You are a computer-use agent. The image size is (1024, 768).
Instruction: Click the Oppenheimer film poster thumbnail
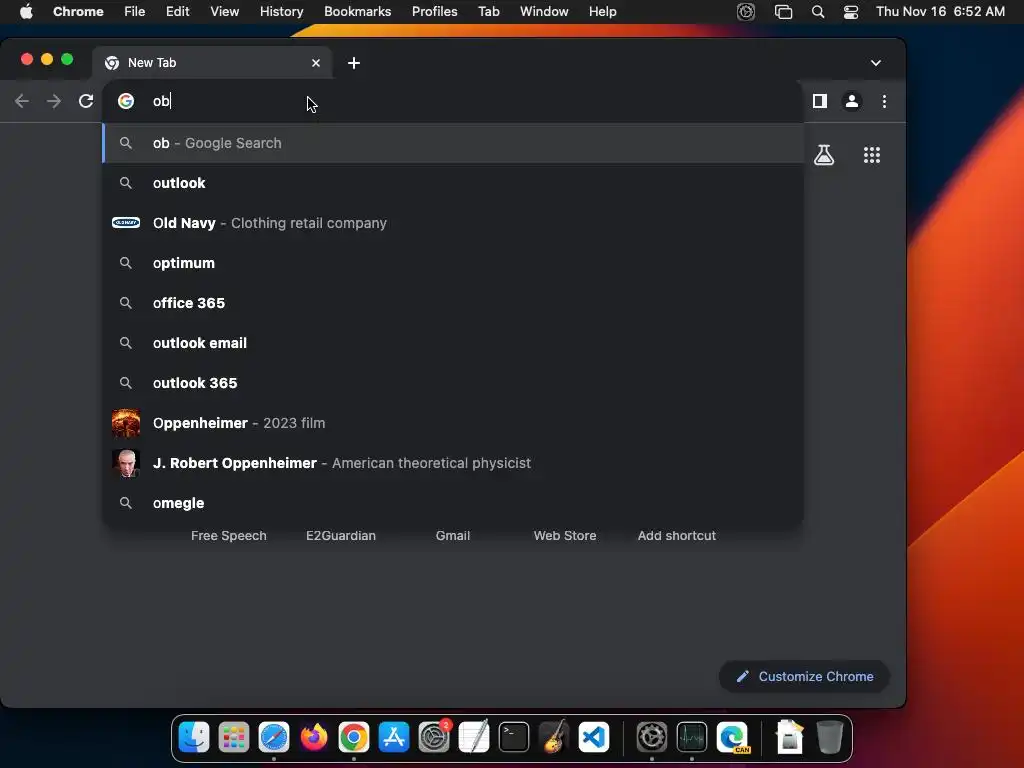coord(126,423)
